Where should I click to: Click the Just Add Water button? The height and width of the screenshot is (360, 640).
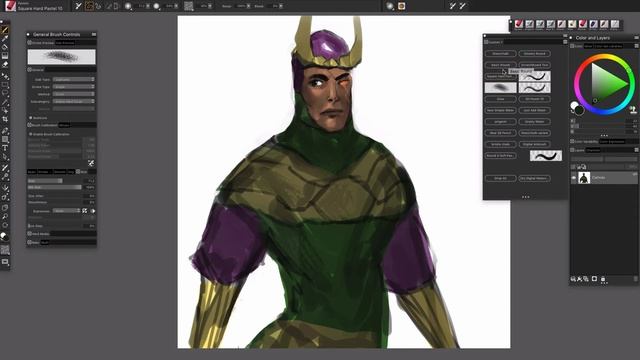tap(534, 110)
